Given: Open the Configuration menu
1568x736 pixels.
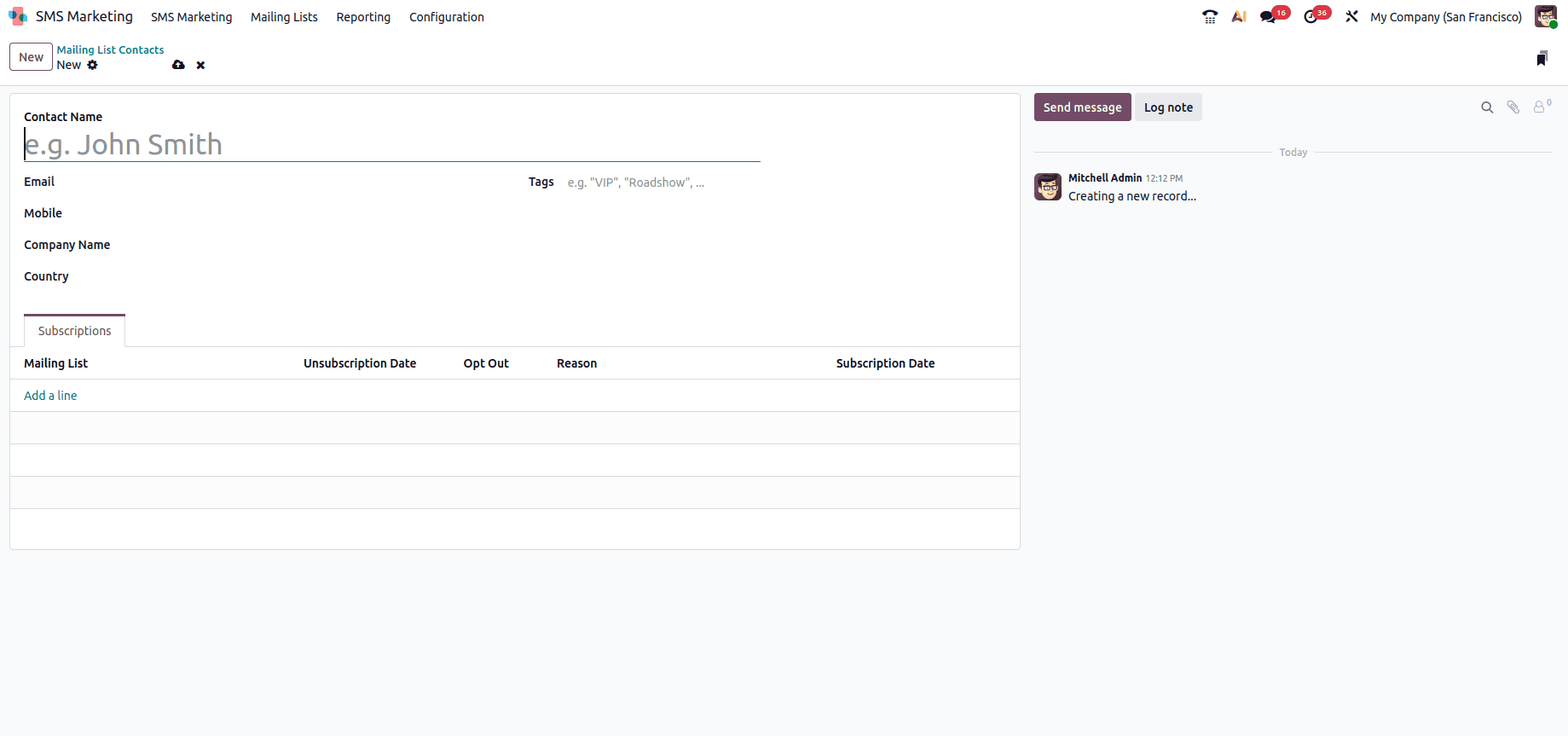Looking at the screenshot, I should (447, 17).
